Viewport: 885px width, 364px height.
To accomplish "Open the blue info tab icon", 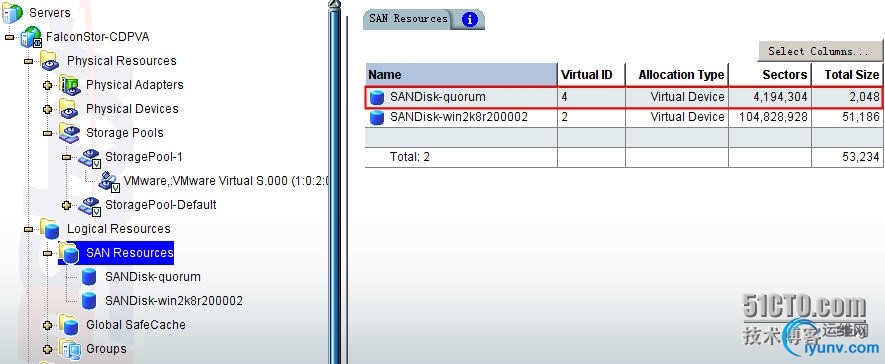I will pyautogui.click(x=470, y=20).
